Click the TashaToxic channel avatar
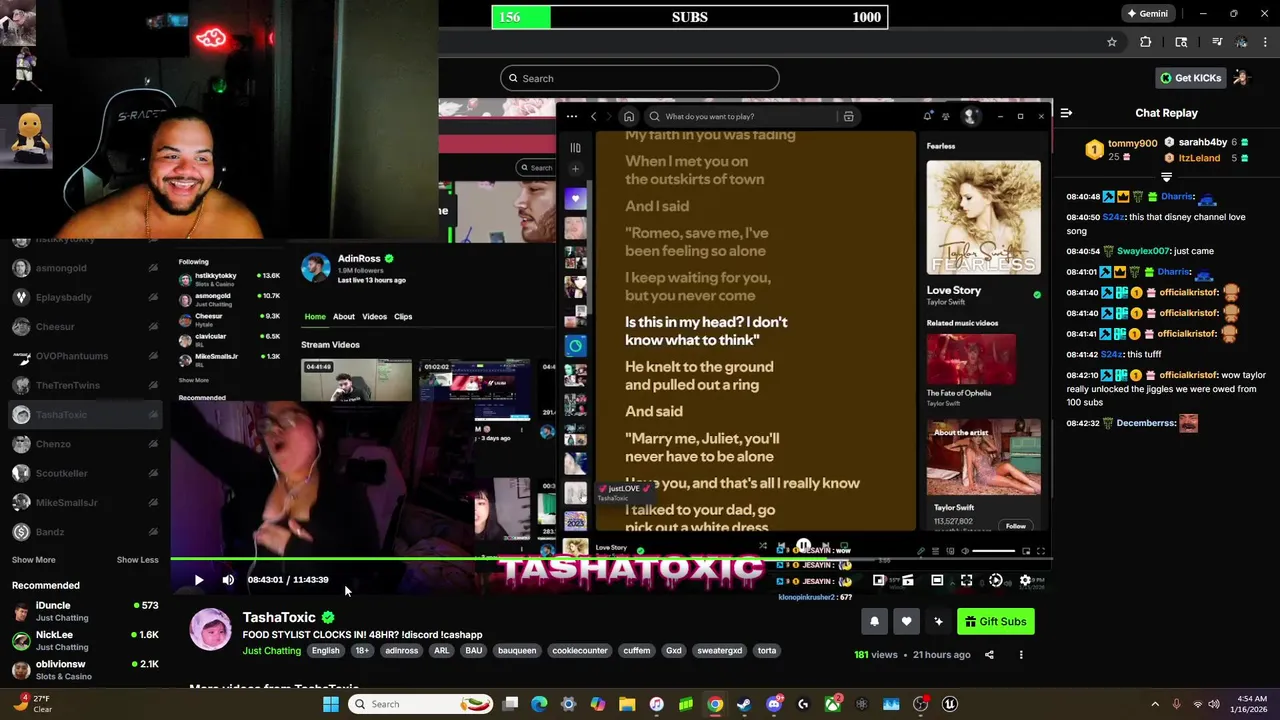Screen dimensions: 1280x720 (211, 630)
